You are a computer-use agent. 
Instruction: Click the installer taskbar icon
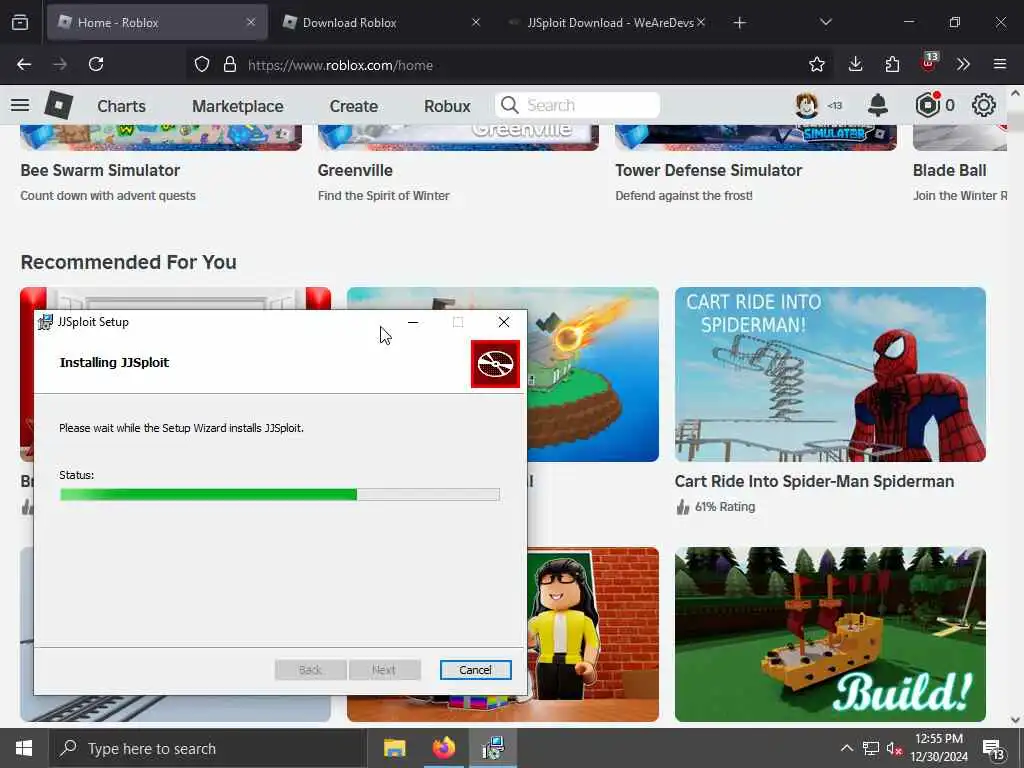point(492,748)
